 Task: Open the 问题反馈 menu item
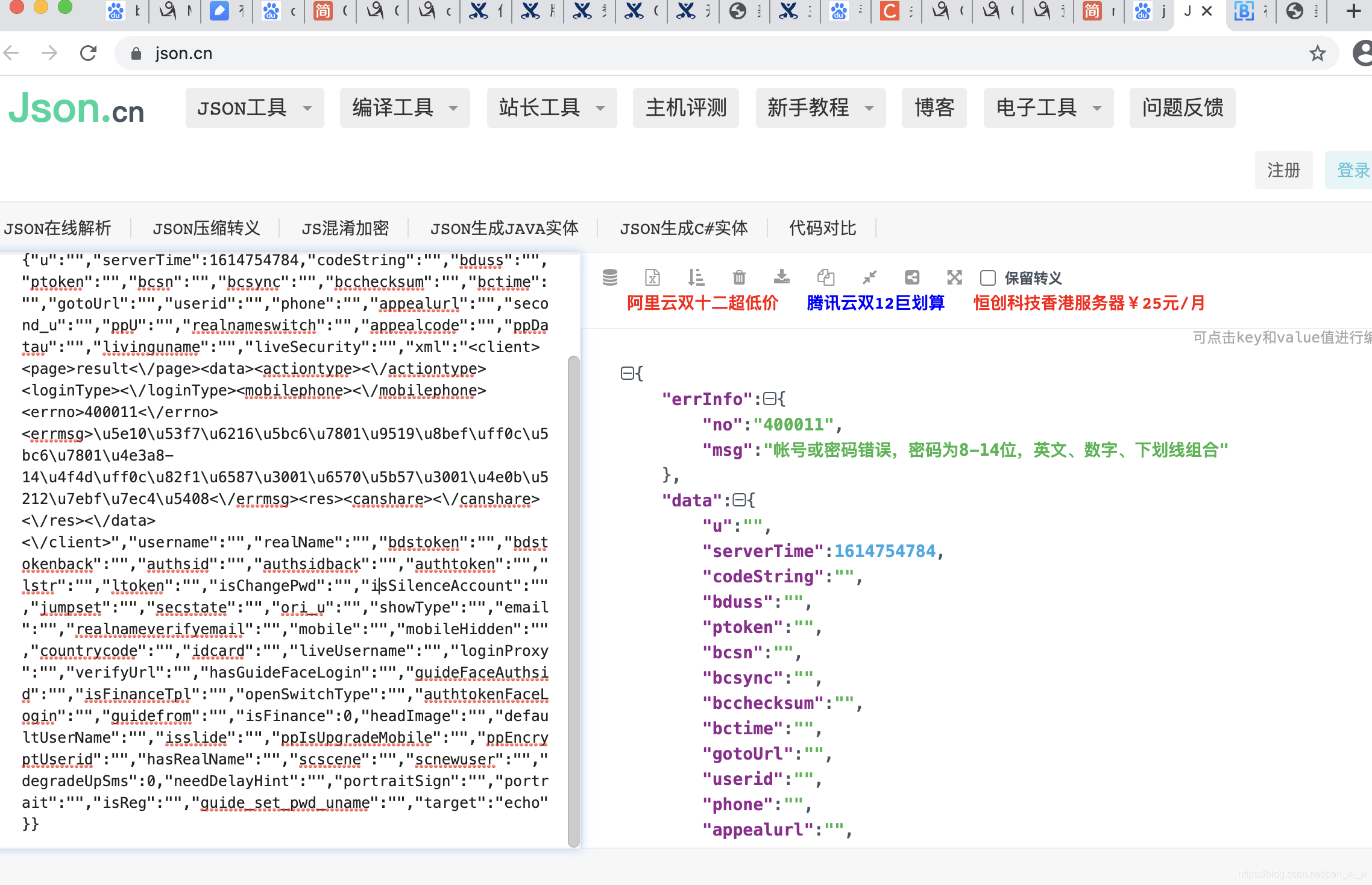point(1183,108)
